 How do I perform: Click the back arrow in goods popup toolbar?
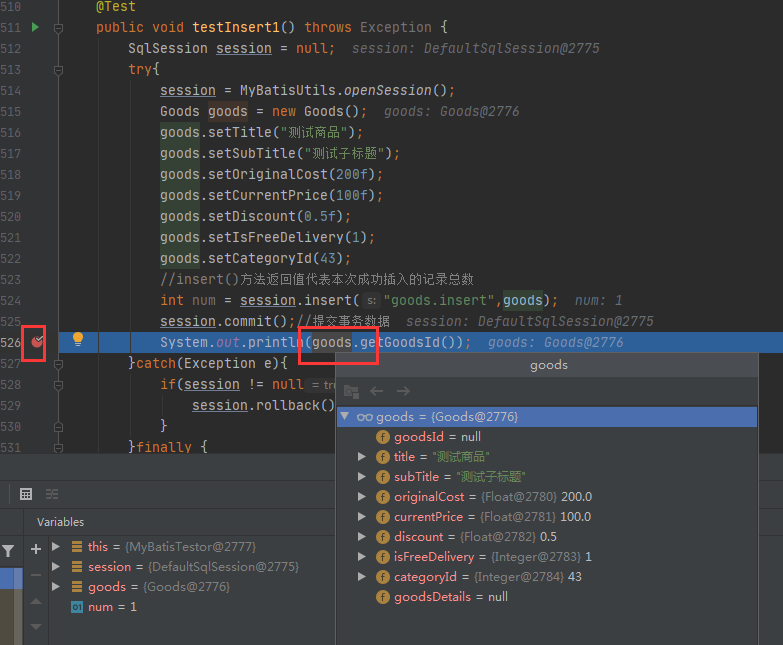[x=377, y=391]
